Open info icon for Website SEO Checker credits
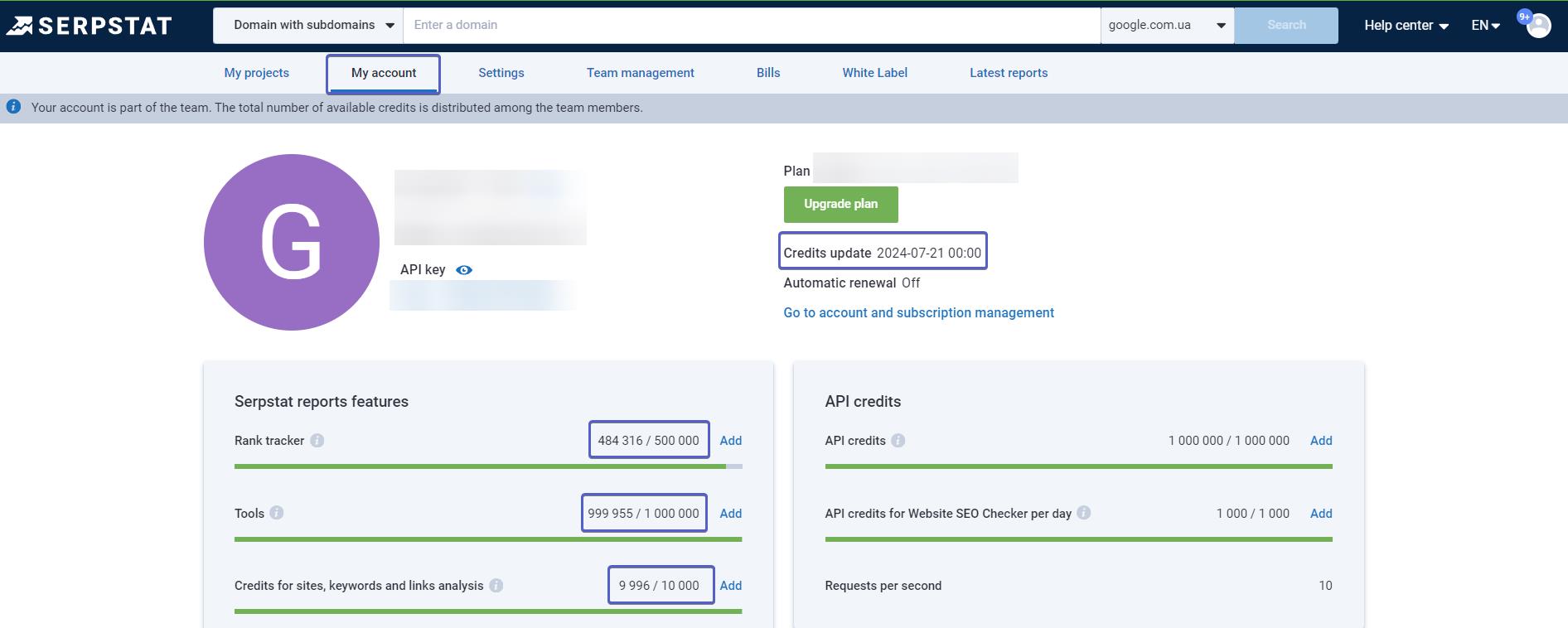 tap(1084, 513)
